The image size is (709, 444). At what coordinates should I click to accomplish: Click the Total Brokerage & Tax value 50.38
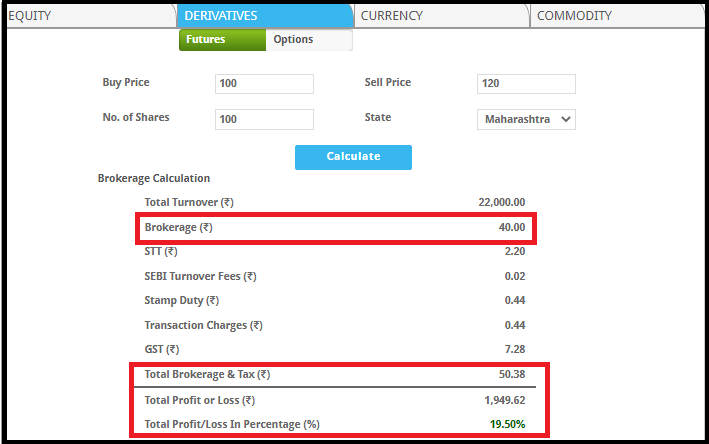point(512,375)
